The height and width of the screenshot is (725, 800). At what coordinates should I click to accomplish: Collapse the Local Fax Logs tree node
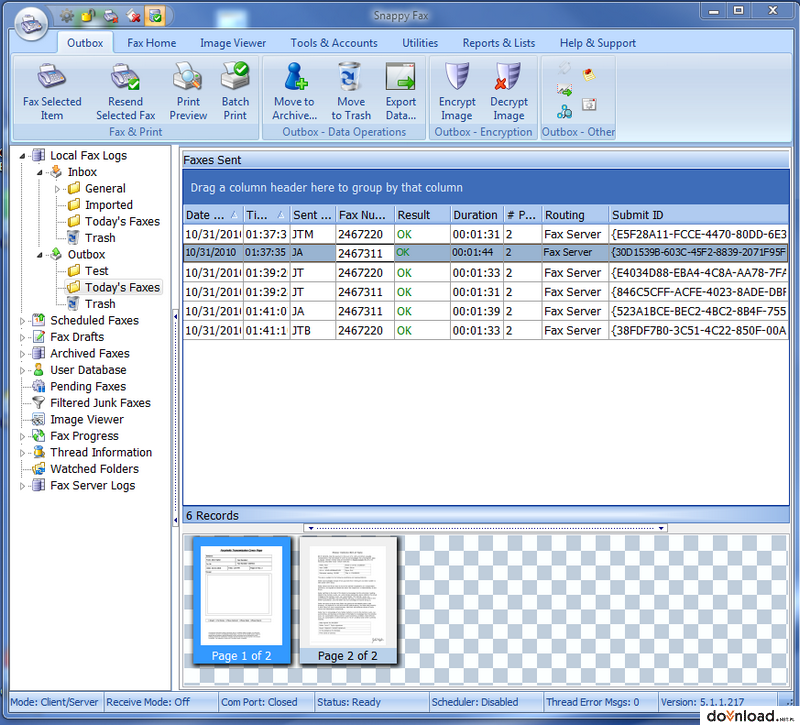(x=22, y=156)
